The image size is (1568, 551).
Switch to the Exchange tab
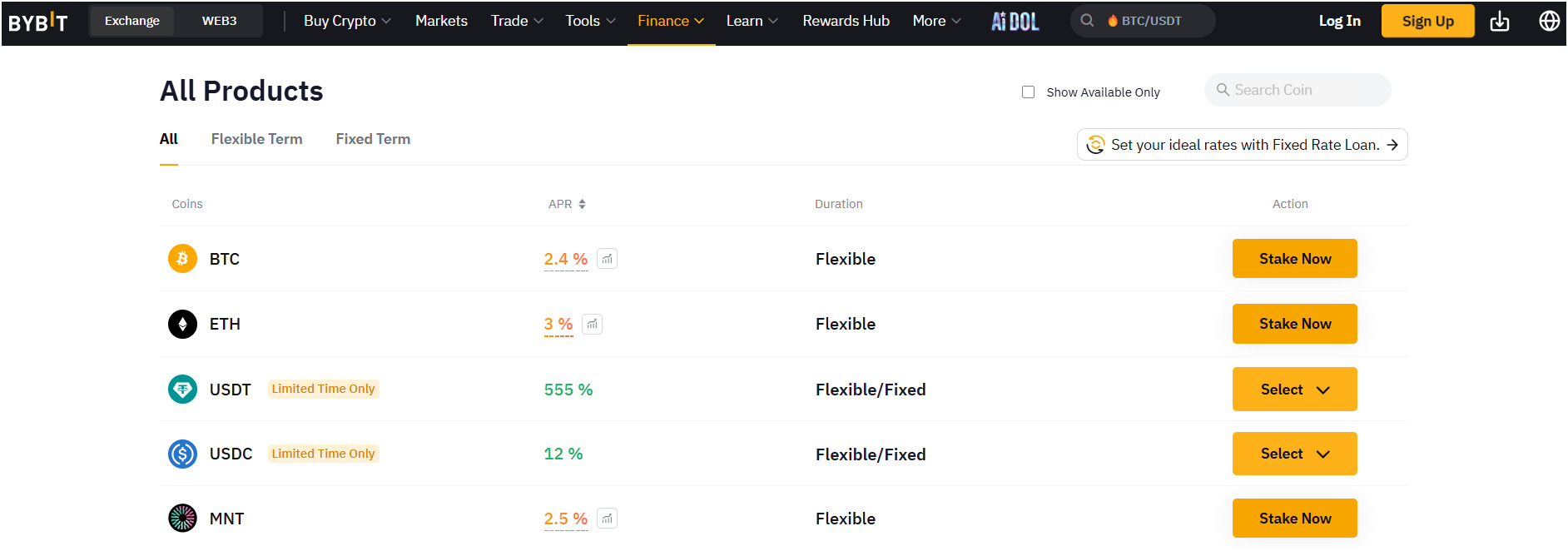coord(132,21)
